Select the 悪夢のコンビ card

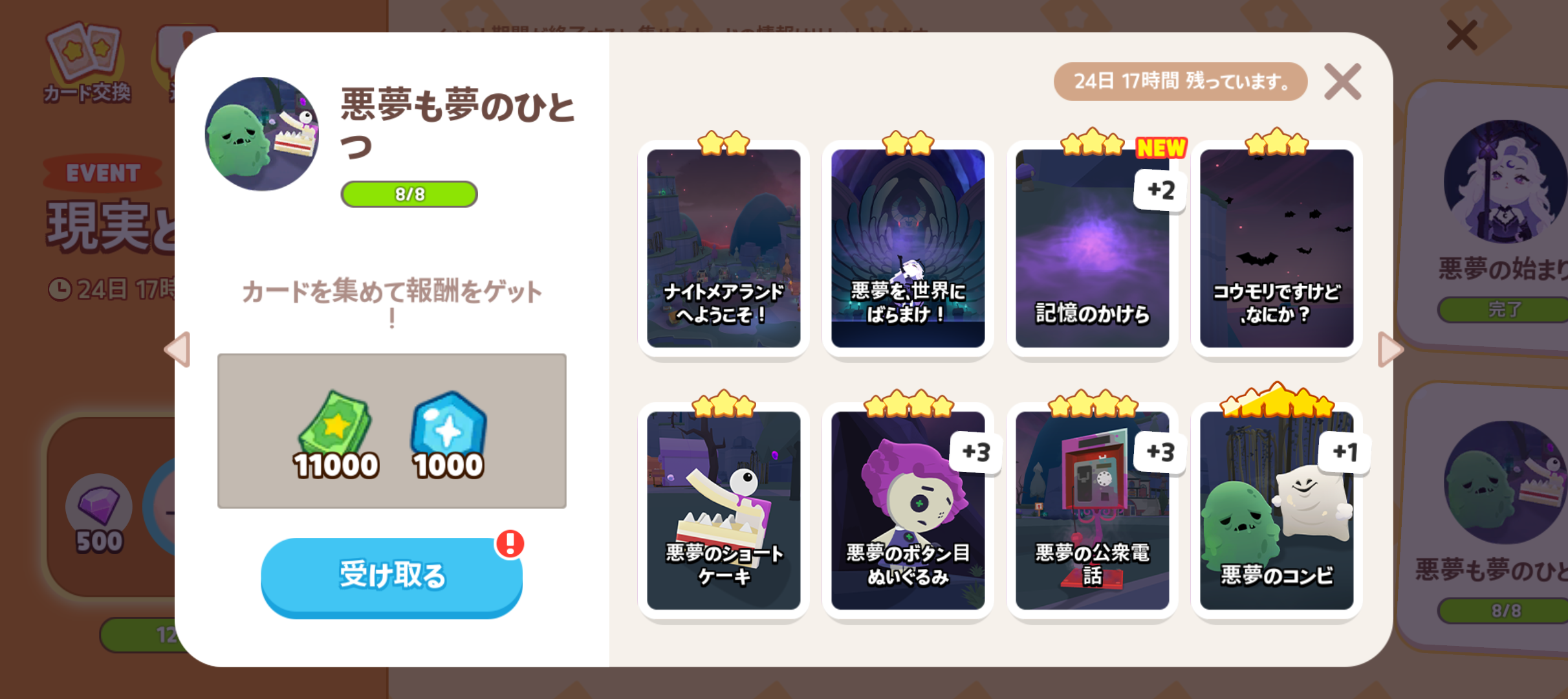[1276, 511]
